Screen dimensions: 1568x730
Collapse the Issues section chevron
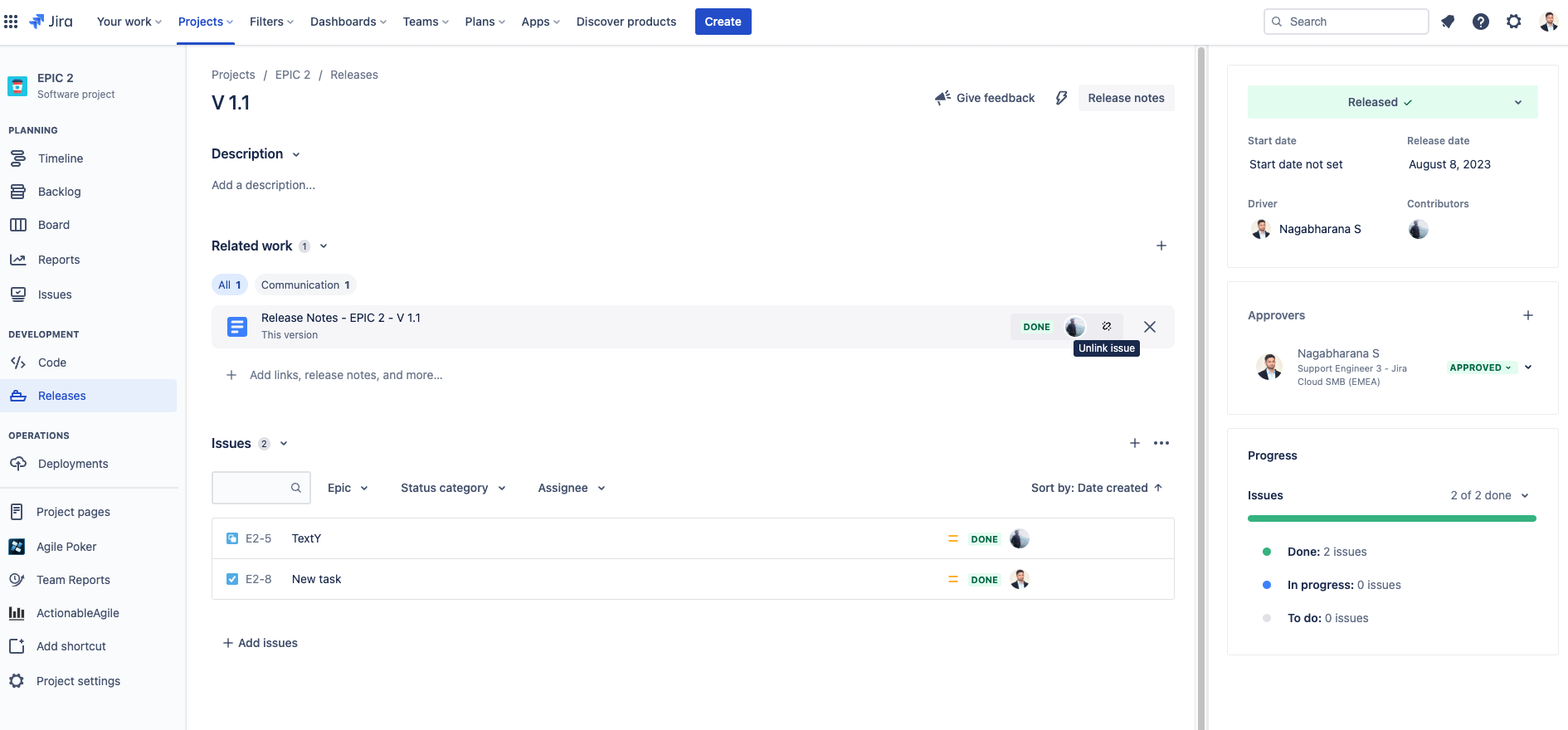tap(284, 444)
